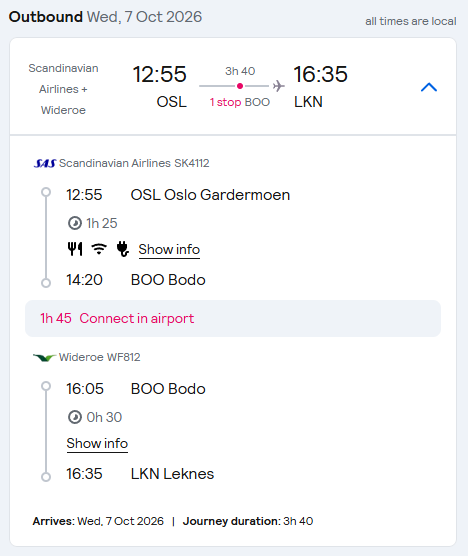Collapse the outbound flight details chevron

click(x=429, y=87)
